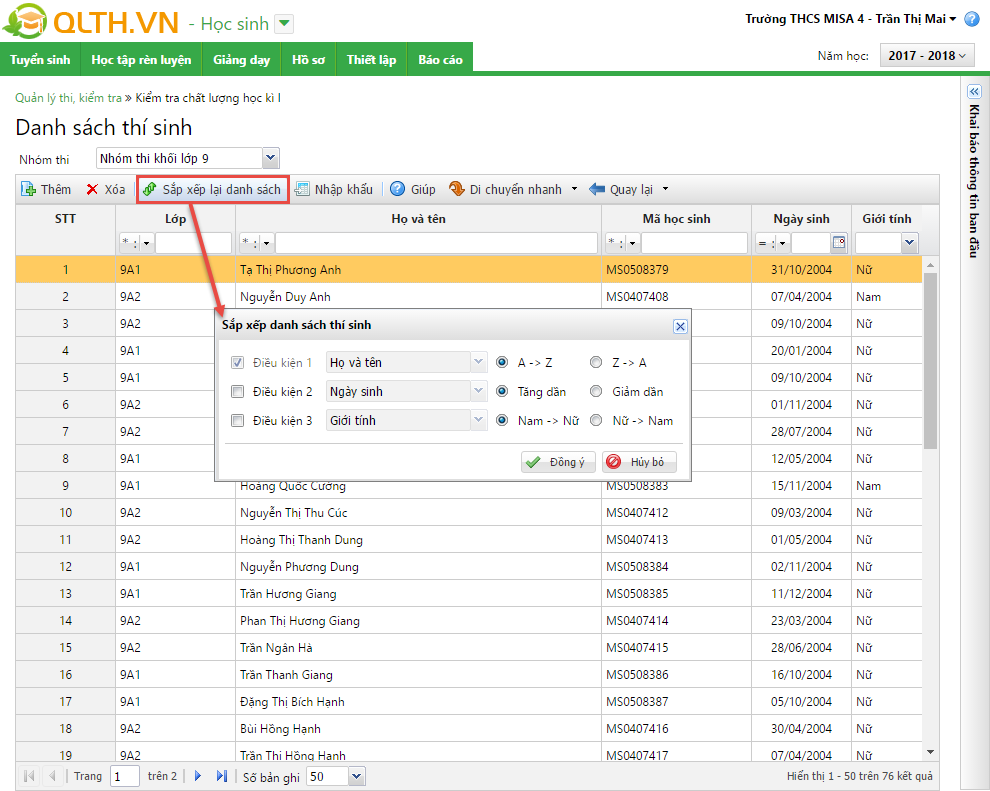The height and width of the screenshot is (791, 990).
Task: Open the Năm học 2017 - 2018 selector
Action: point(926,56)
